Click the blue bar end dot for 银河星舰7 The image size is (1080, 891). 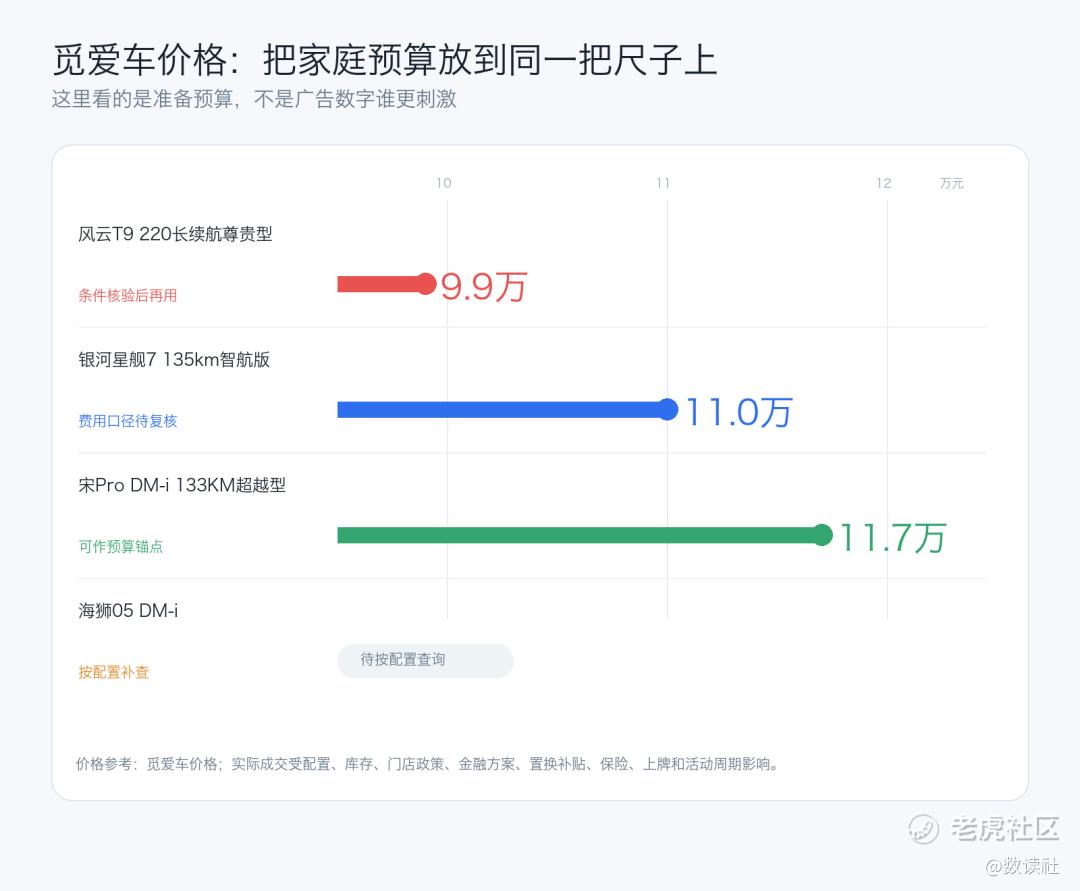(x=667, y=409)
